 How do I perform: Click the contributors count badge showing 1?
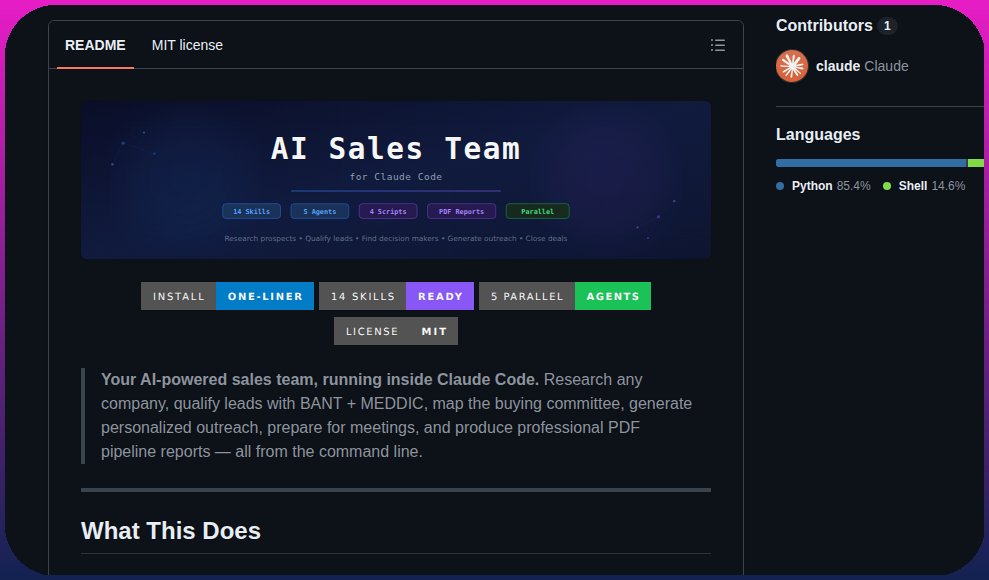pos(887,26)
